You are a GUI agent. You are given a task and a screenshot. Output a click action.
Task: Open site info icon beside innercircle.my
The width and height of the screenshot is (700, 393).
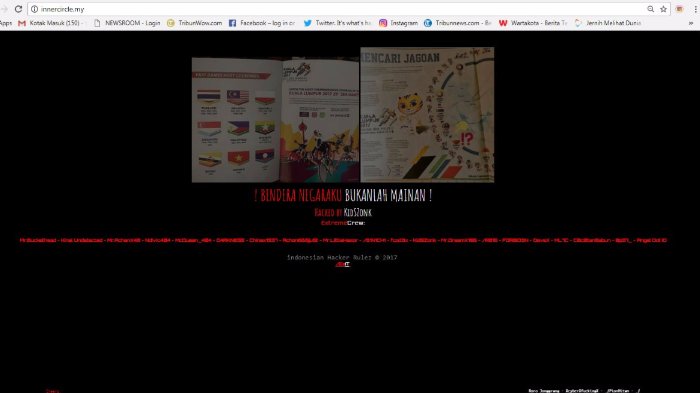[x=34, y=9]
